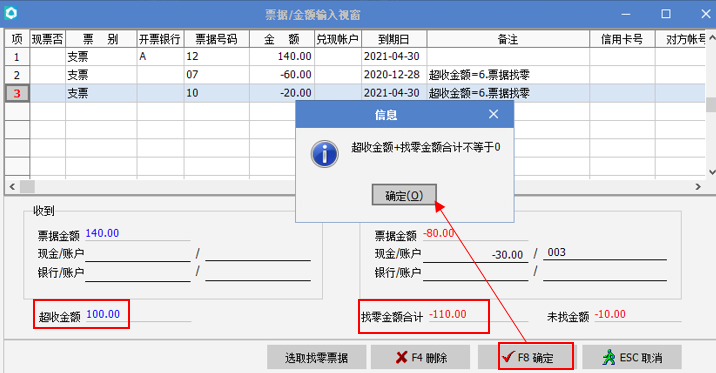Click 金额 column header
Image resolution: width=716 pixels, height=373 pixels.
[282, 39]
